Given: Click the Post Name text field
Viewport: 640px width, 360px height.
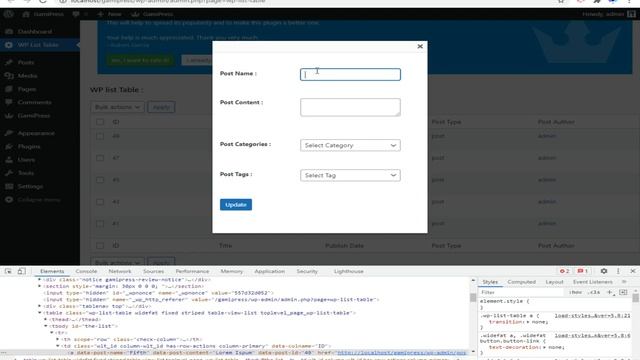Looking at the screenshot, I should (350, 74).
